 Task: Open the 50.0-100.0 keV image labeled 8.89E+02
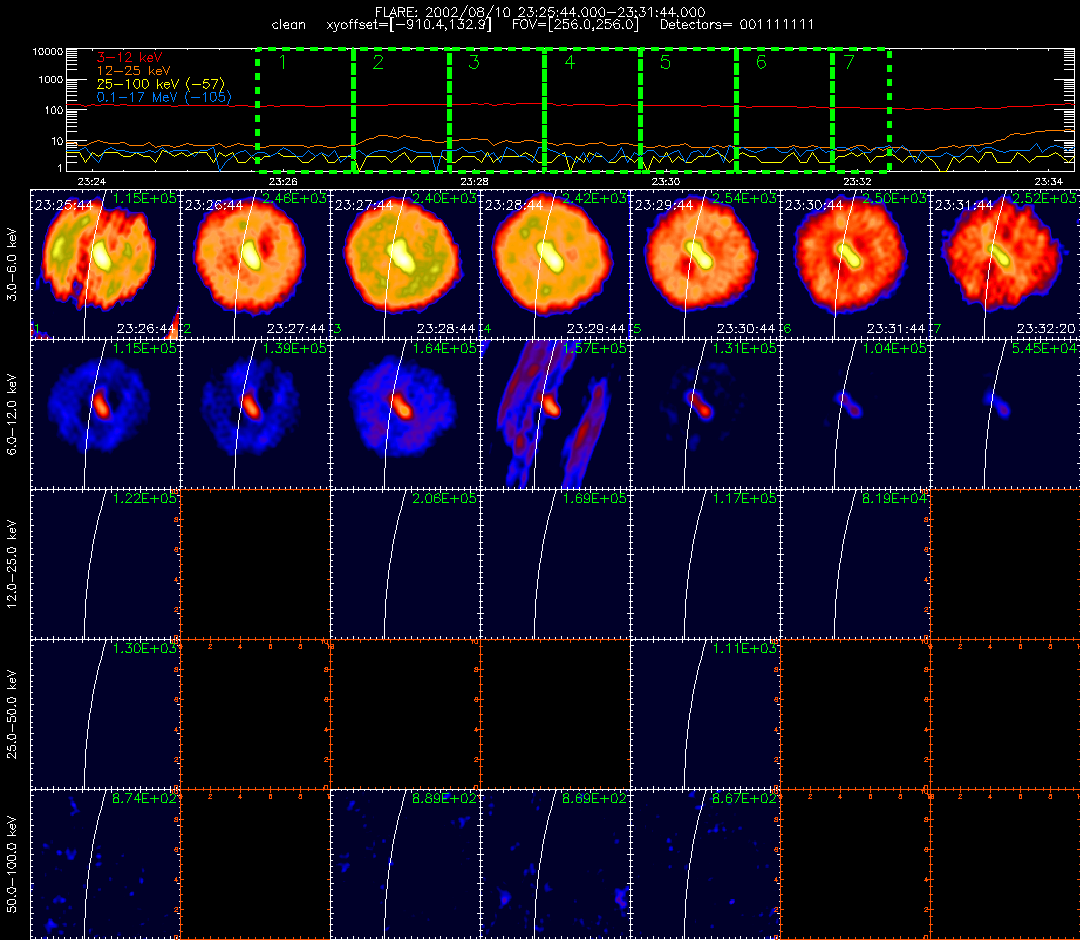pyautogui.click(x=406, y=865)
